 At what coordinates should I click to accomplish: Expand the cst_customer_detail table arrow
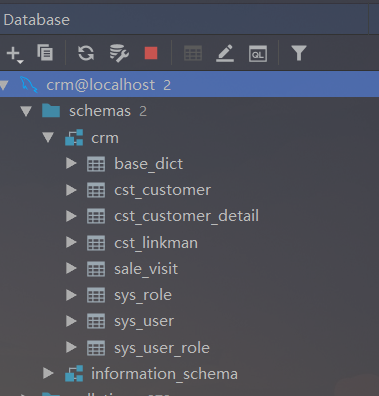[71, 216]
